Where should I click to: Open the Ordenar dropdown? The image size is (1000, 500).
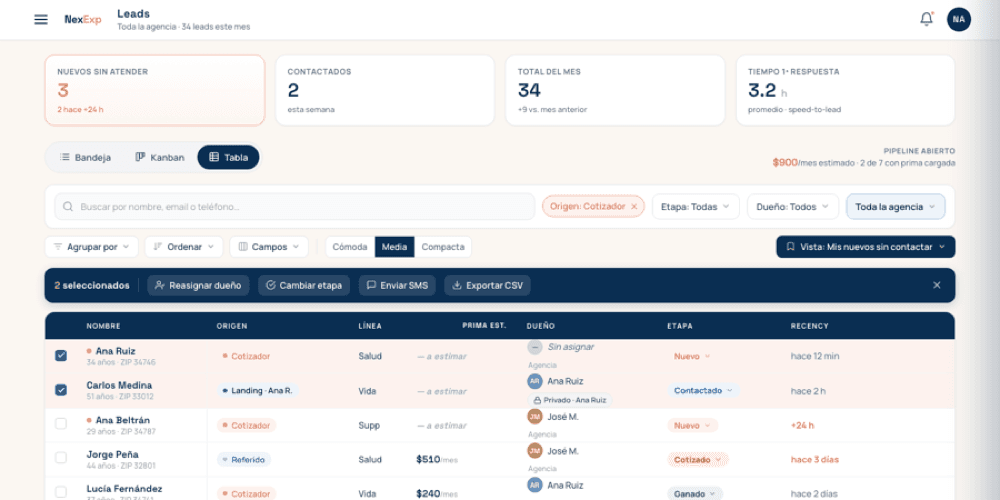[184, 247]
